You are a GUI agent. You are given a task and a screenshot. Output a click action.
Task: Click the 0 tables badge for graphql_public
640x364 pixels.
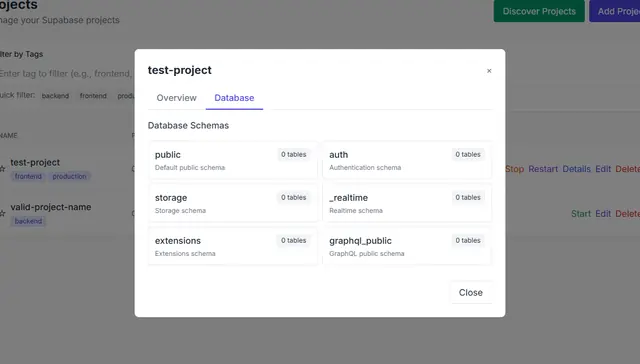468,240
